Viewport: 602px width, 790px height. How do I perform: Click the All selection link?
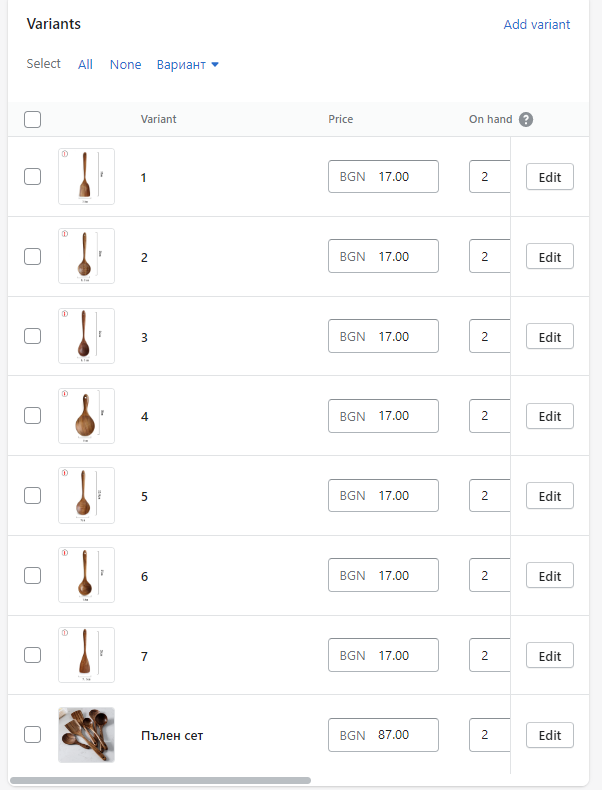85,65
